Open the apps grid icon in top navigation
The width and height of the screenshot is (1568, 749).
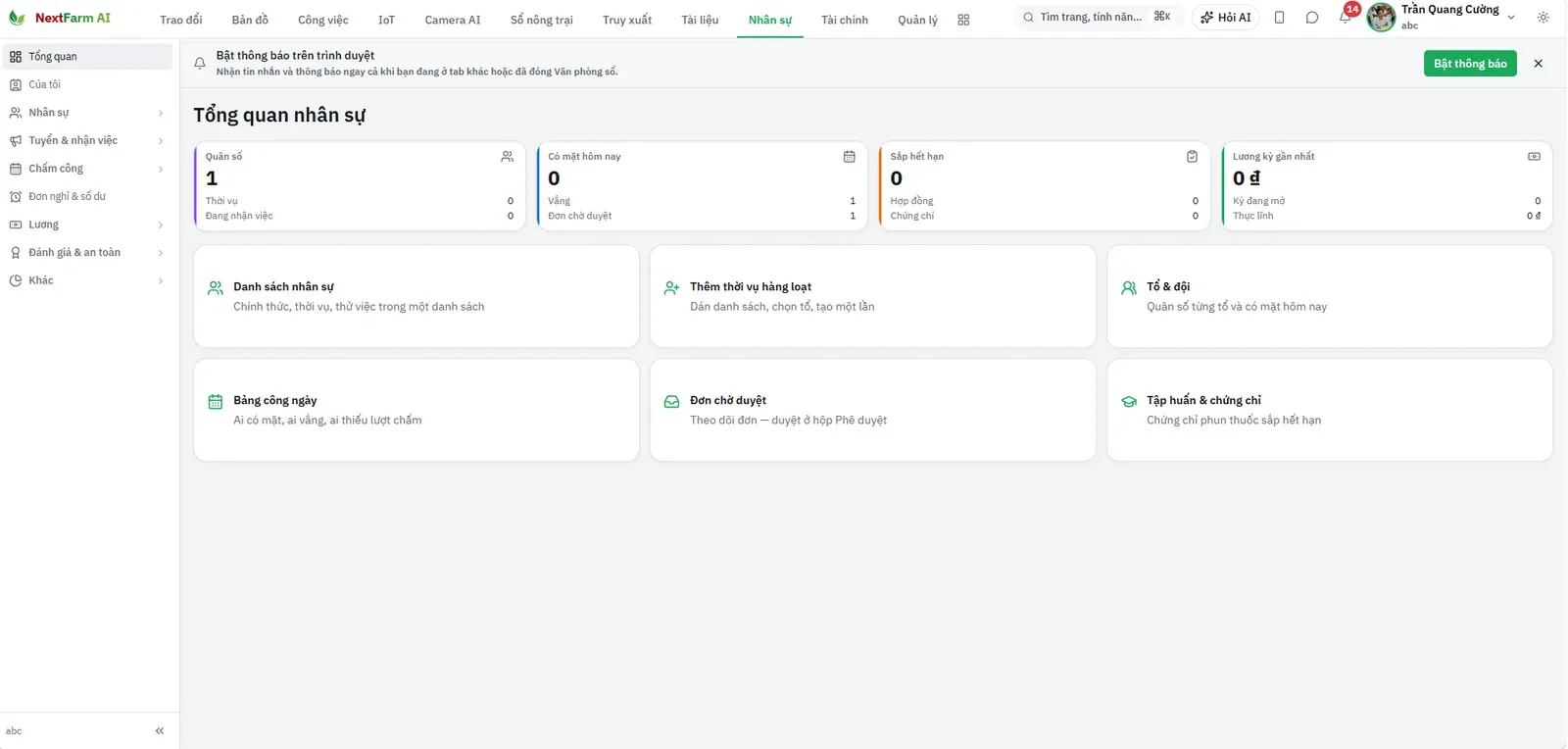click(963, 20)
